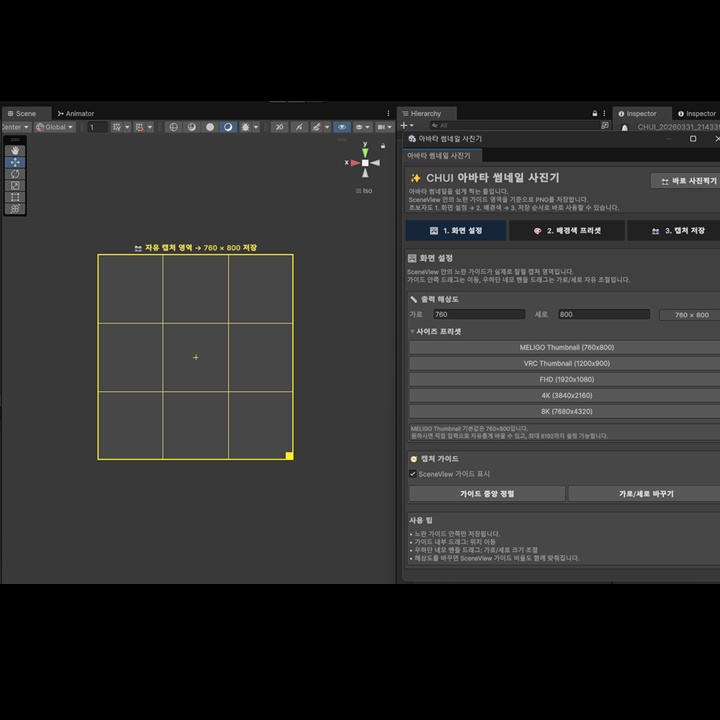This screenshot has height=720, width=720.
Task: Switch to the Animator tab
Action: 76,113
